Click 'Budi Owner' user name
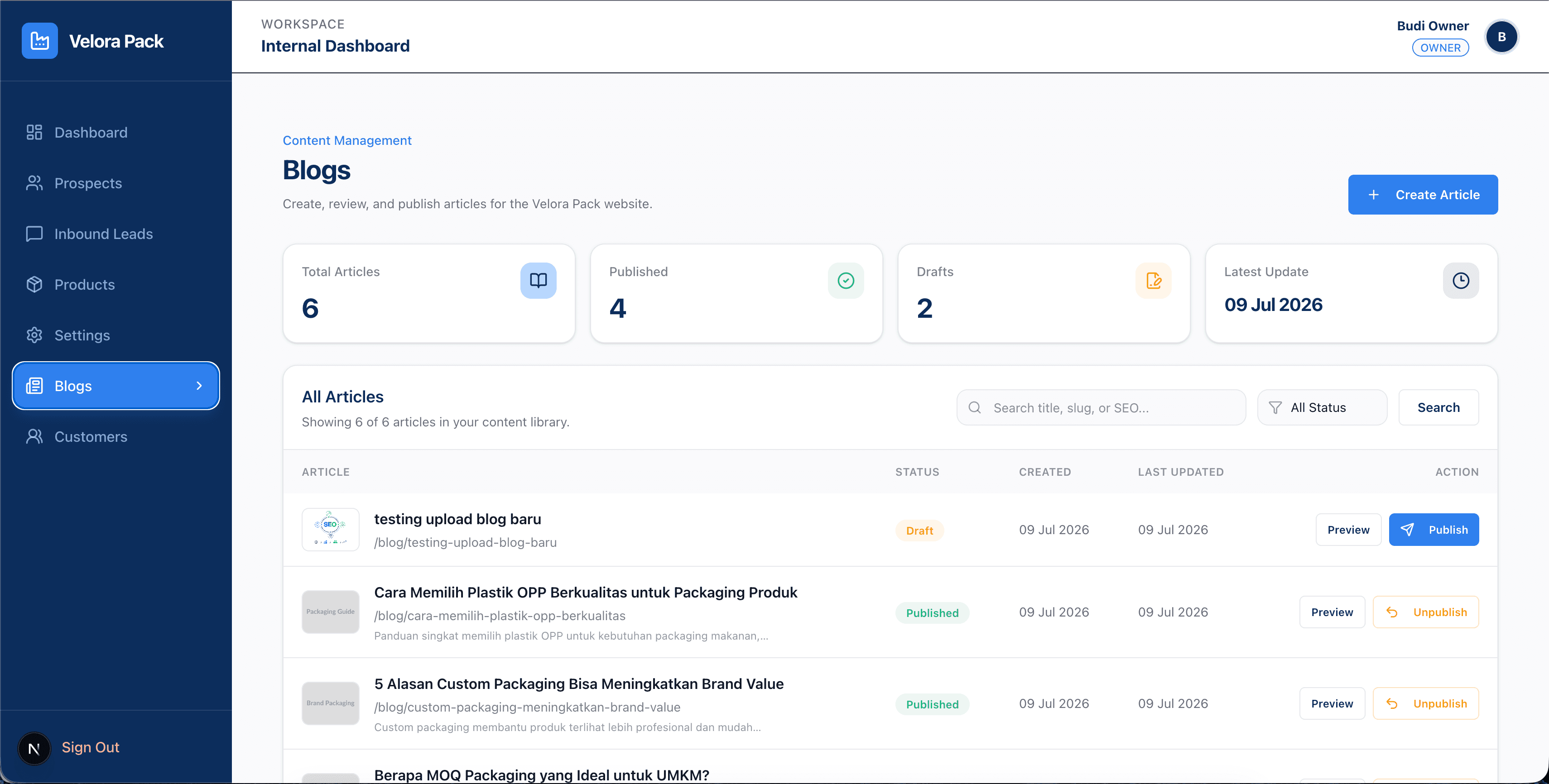This screenshot has width=1549, height=784. click(1432, 26)
